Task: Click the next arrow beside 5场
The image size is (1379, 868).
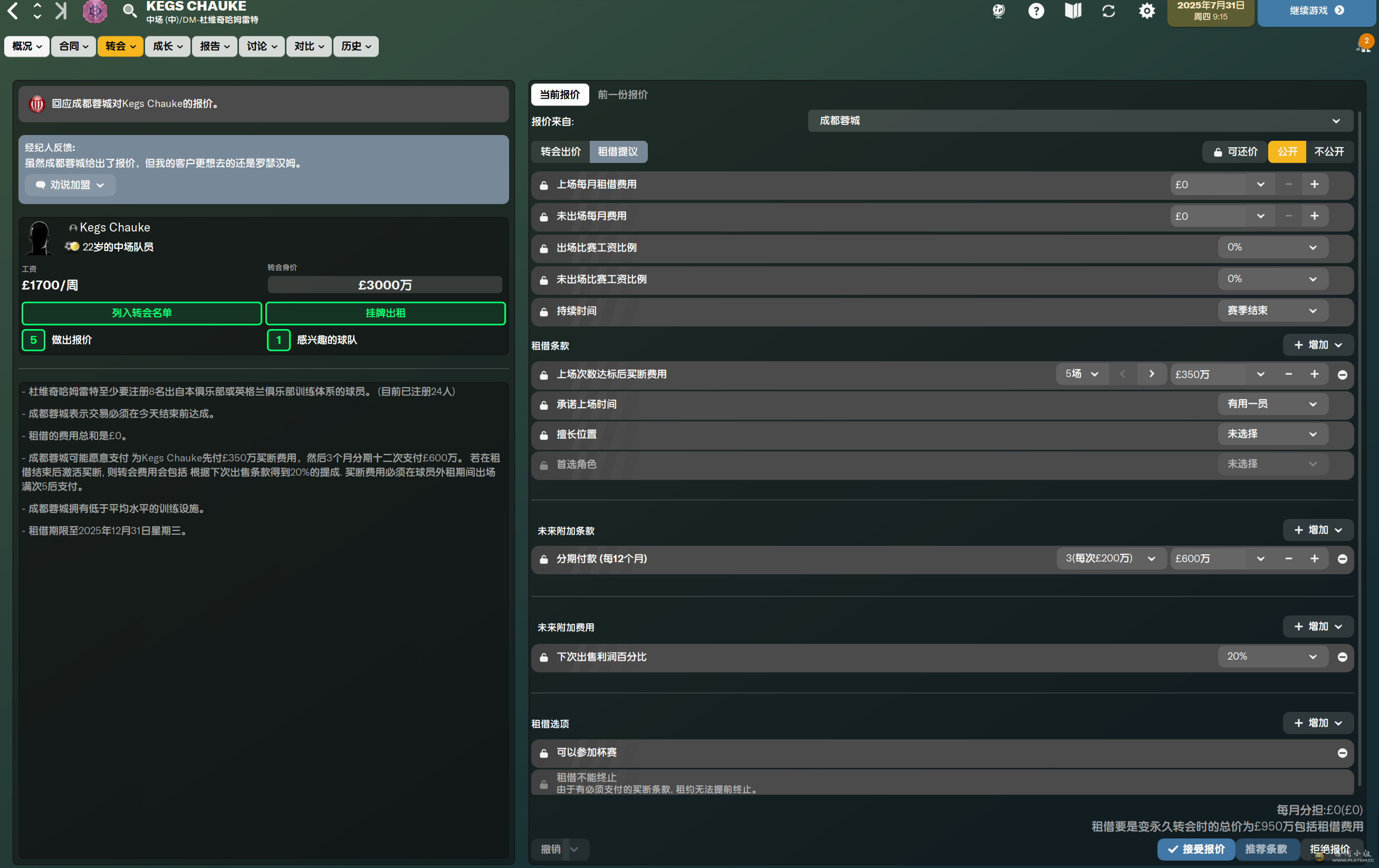Action: (x=1152, y=374)
